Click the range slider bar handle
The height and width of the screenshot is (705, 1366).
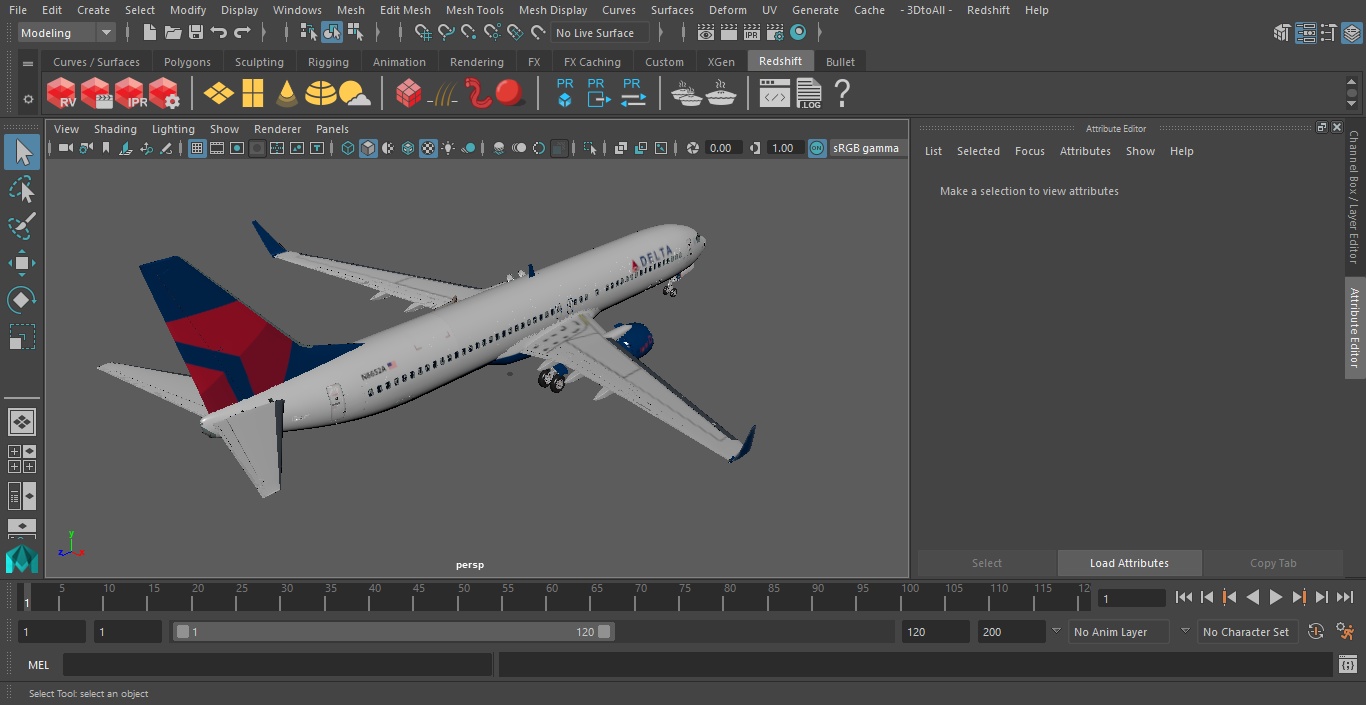pos(394,632)
